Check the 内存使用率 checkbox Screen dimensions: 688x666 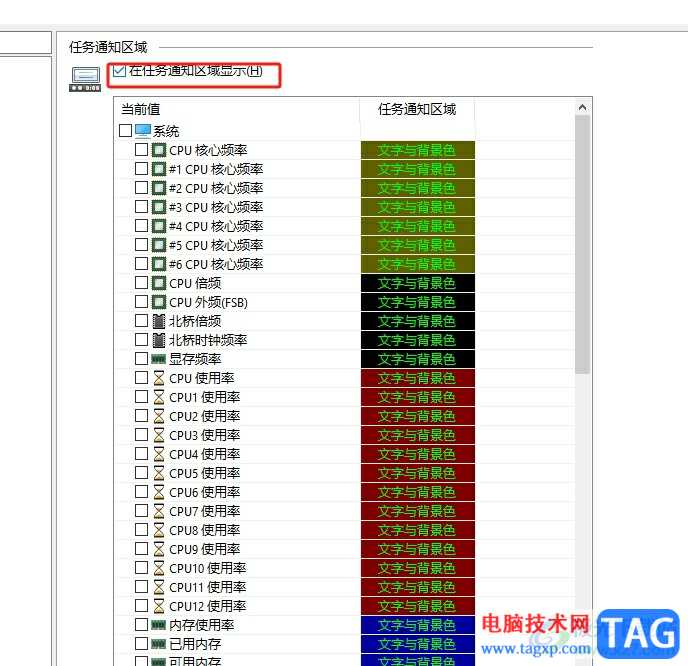pyautogui.click(x=141, y=624)
